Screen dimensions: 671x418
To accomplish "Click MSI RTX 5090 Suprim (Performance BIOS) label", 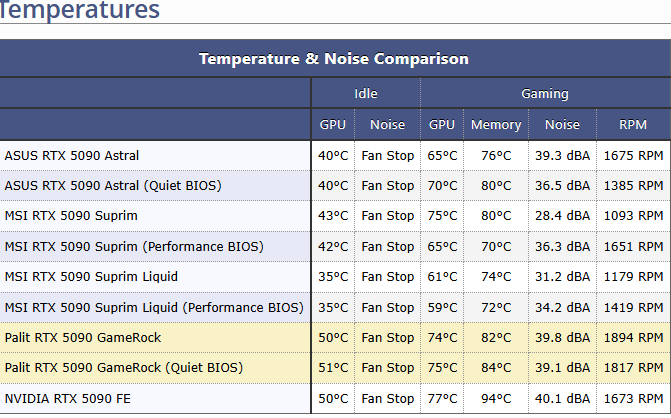I will click(133, 246).
